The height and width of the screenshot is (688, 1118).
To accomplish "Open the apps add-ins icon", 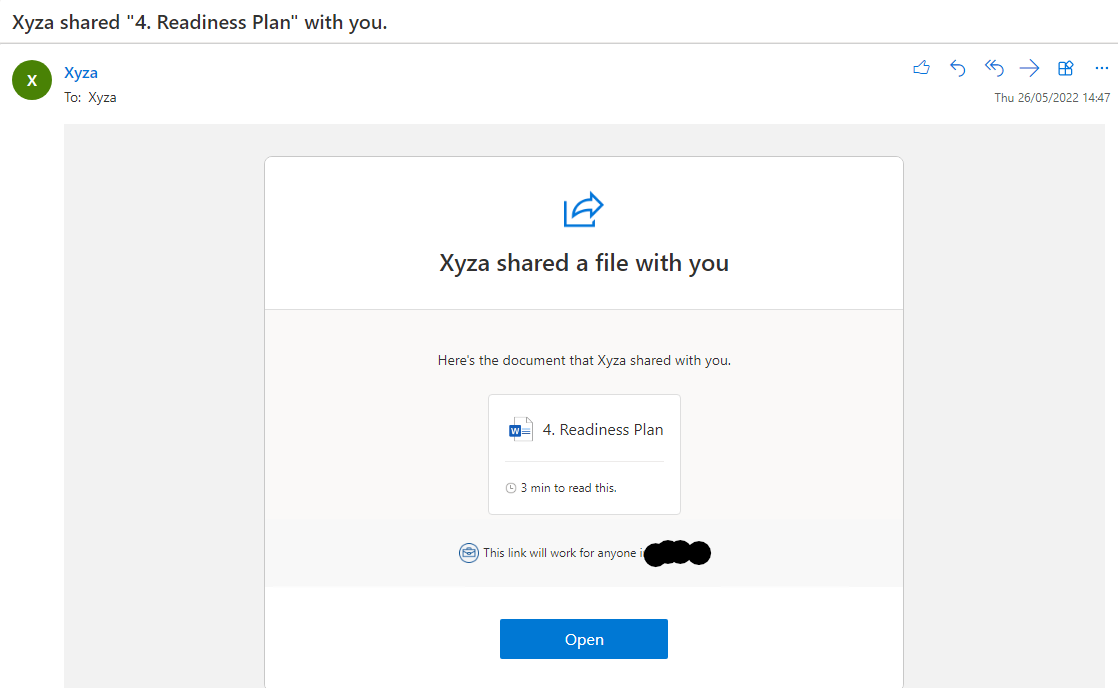I will tap(1066, 68).
